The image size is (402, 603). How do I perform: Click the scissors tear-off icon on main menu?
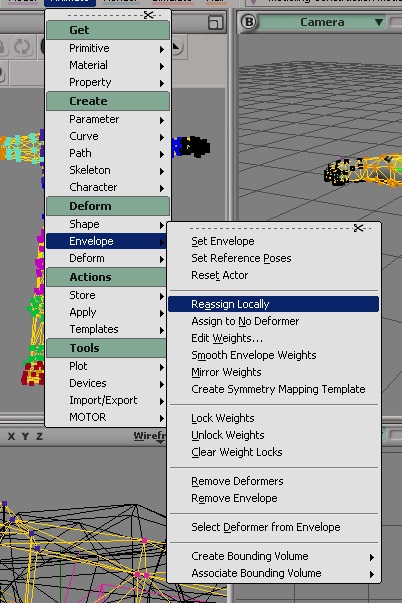point(148,15)
